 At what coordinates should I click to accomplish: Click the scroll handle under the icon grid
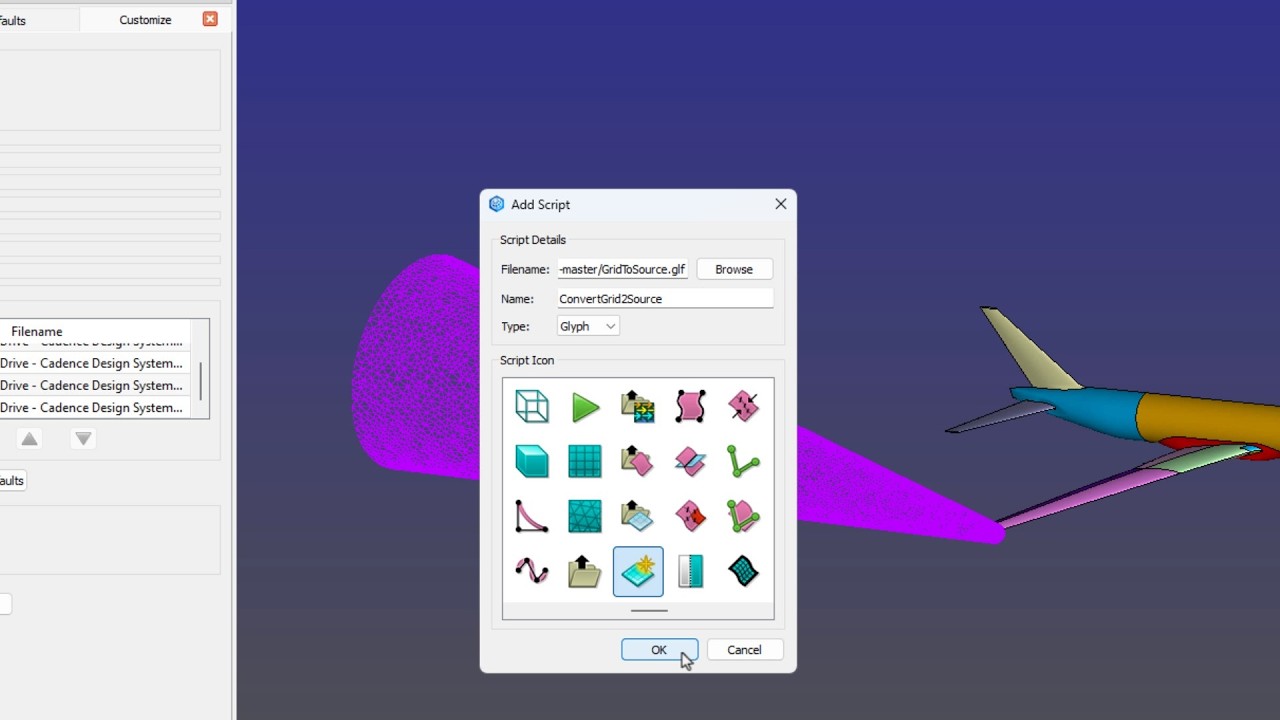pos(649,610)
